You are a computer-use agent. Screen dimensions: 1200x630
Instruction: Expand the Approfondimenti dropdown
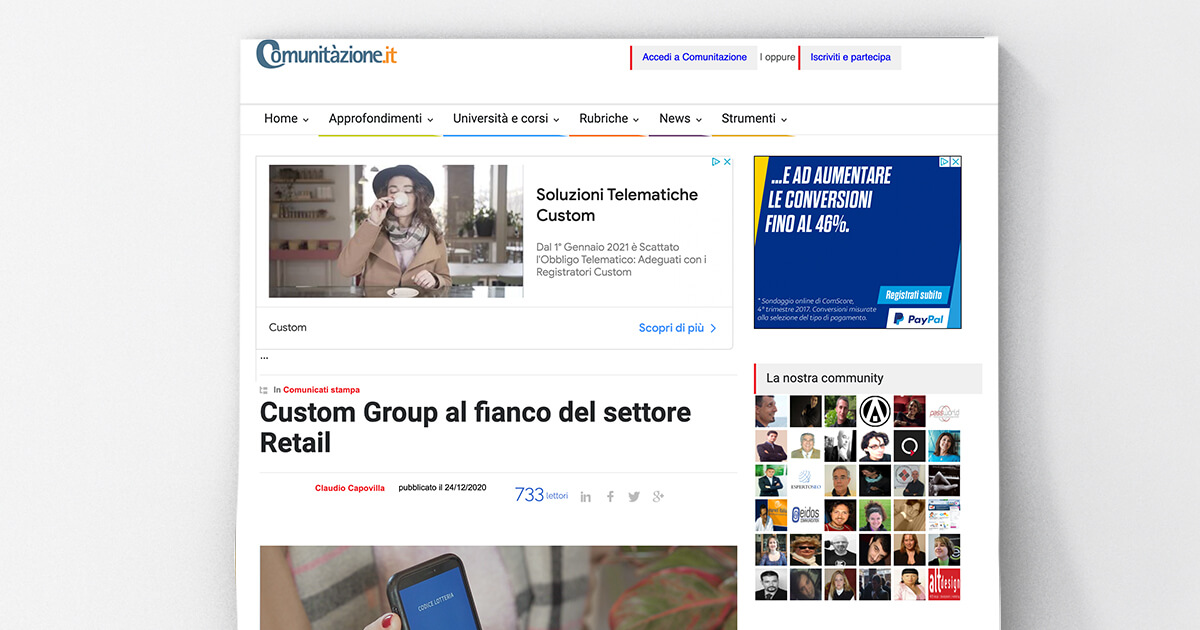point(380,118)
